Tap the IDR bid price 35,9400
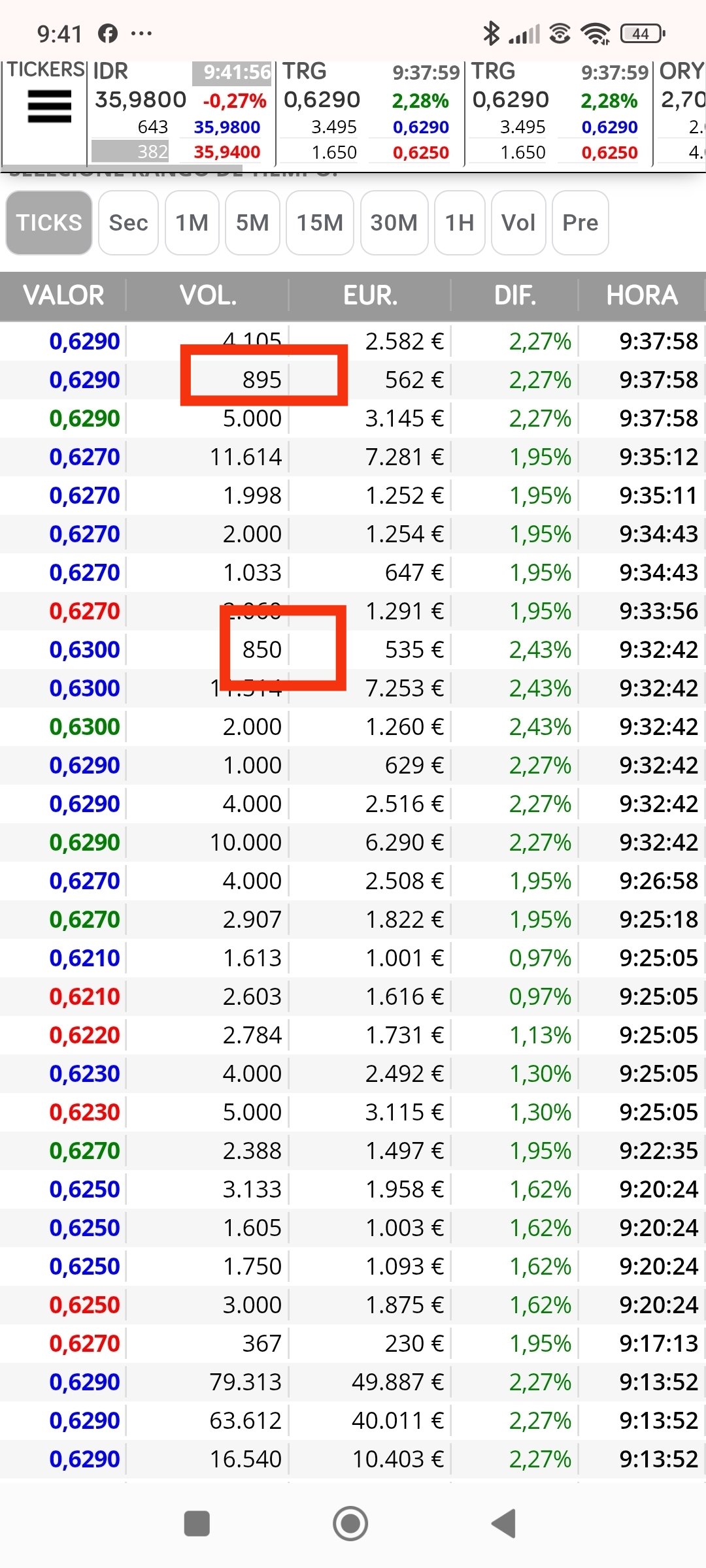Viewport: 706px width, 1568px height. click(227, 152)
